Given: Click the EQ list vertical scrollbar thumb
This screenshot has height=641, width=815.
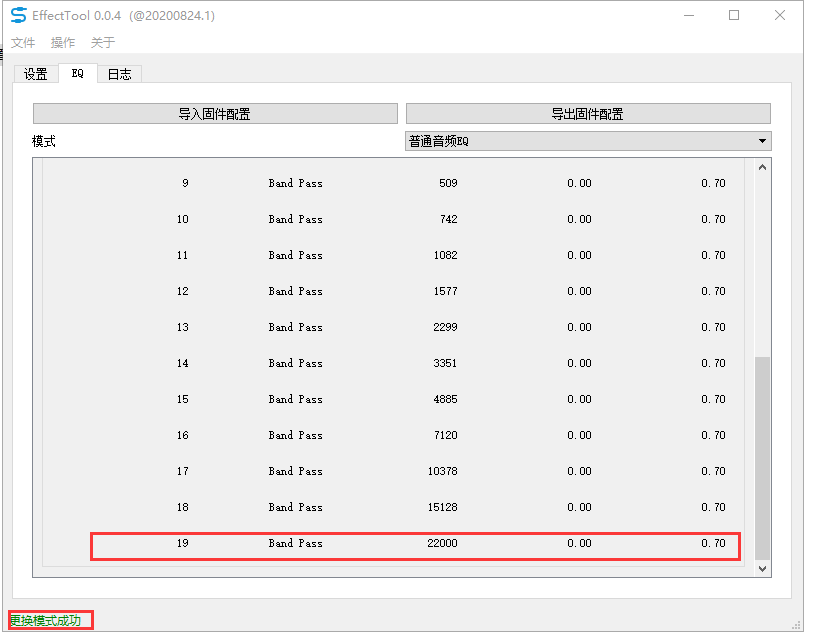Looking at the screenshot, I should coord(763,458).
